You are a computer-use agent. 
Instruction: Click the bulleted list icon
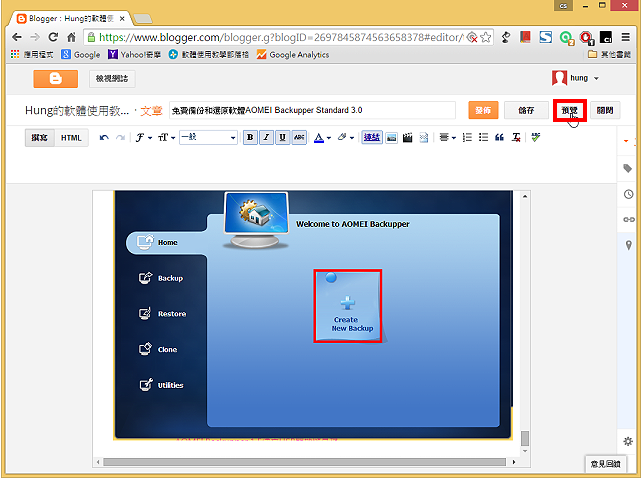click(x=483, y=138)
